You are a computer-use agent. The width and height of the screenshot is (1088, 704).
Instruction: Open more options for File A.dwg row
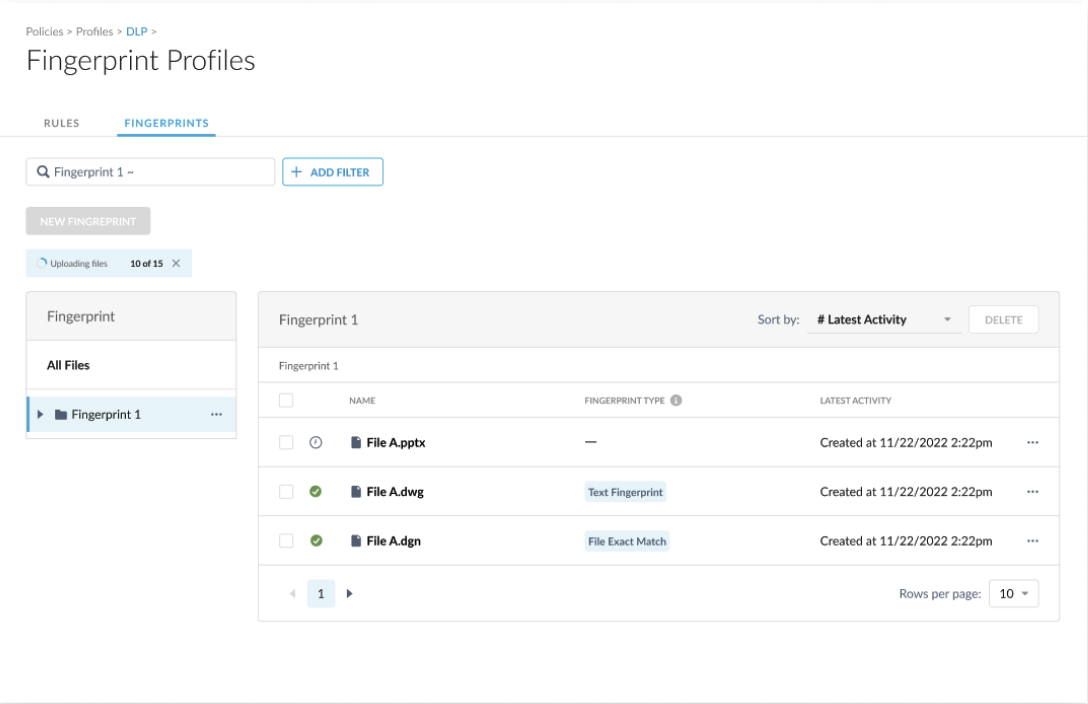point(1032,492)
